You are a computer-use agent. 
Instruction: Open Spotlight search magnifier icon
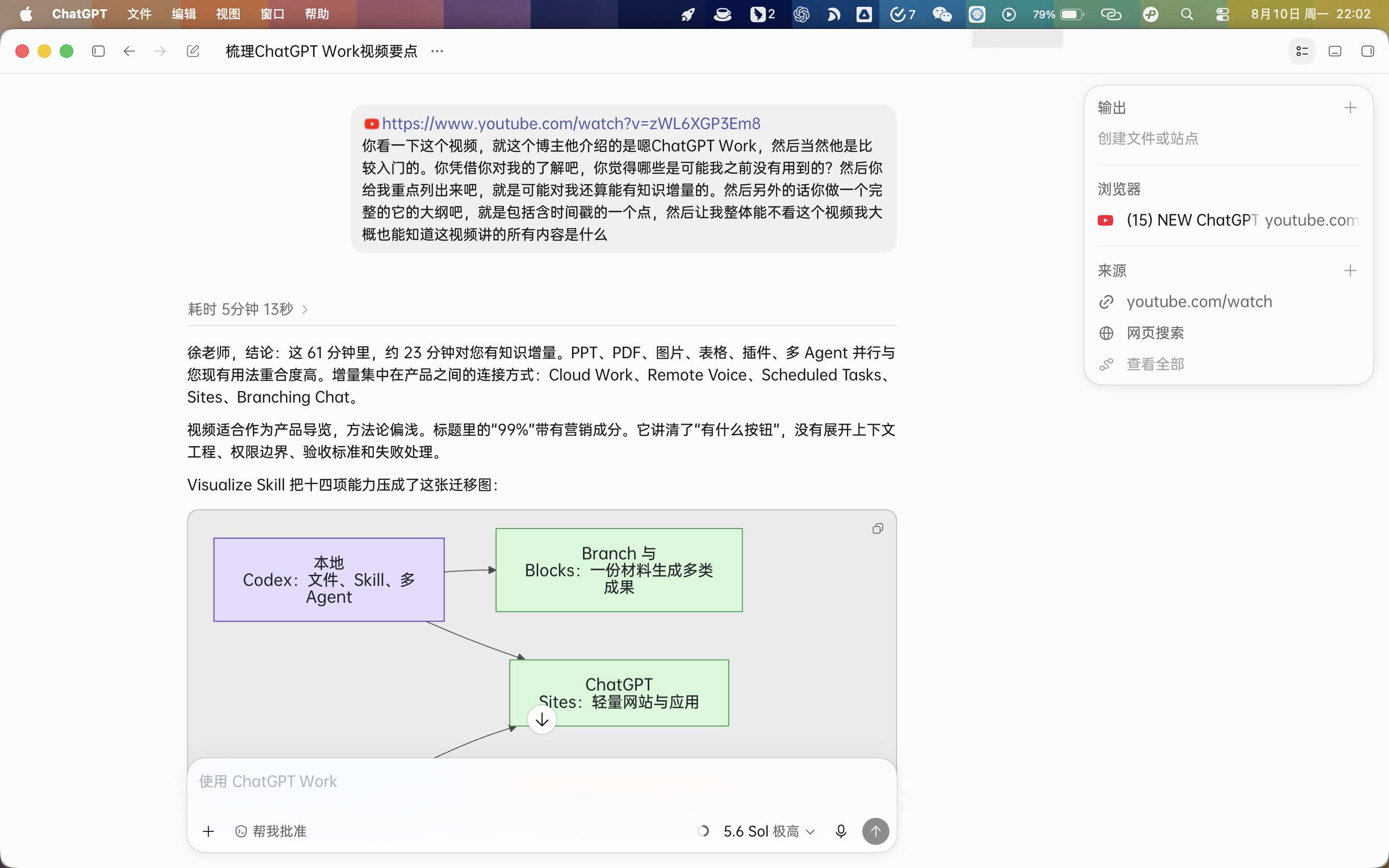click(x=1187, y=14)
